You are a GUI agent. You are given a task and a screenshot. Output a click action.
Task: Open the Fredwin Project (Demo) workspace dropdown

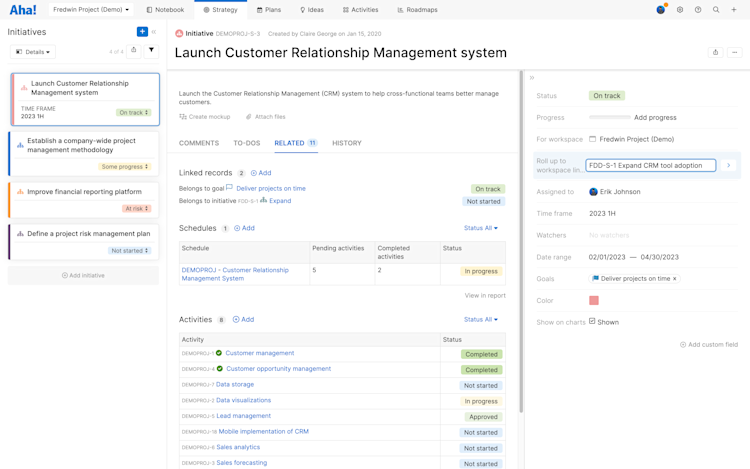(91, 10)
